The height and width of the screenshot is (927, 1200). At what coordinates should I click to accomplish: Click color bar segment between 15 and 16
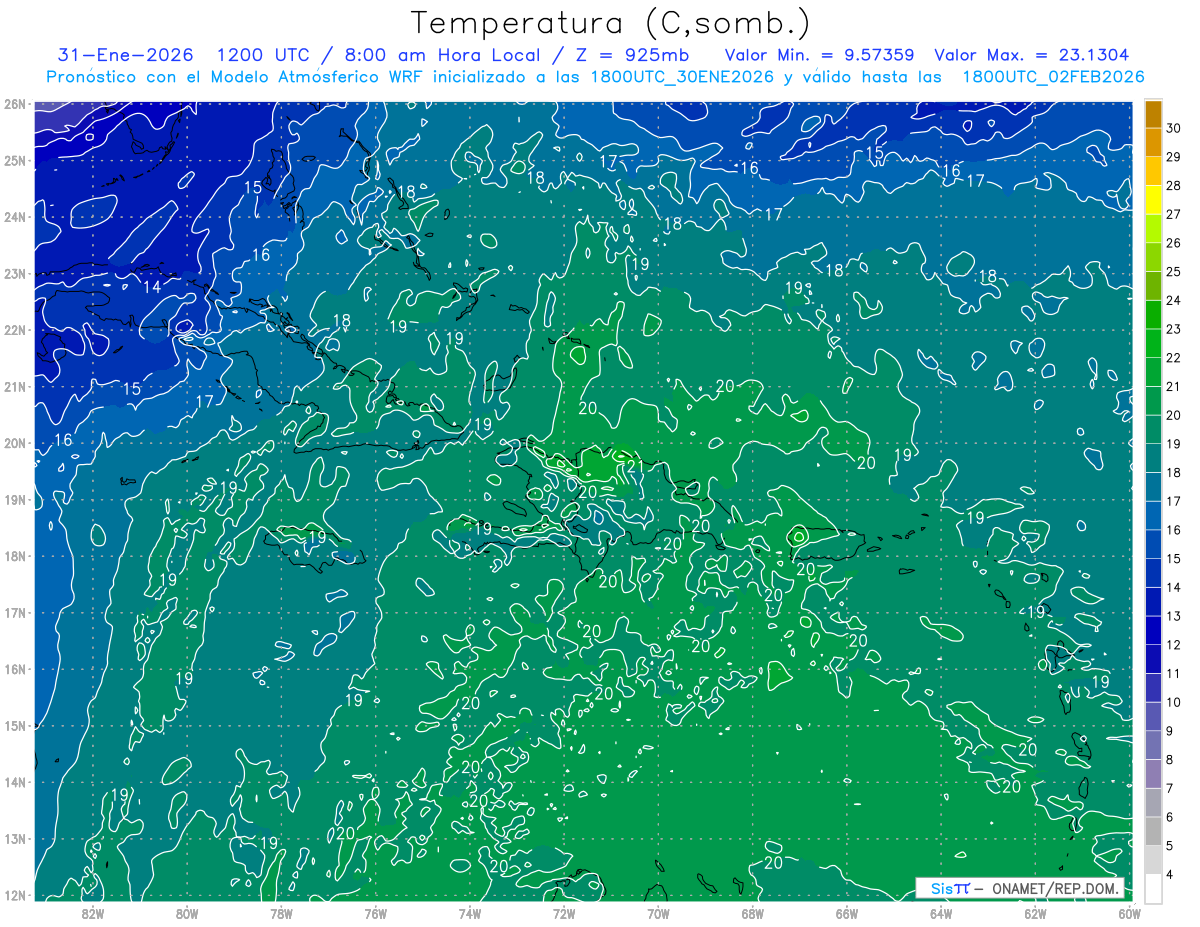coord(1153,545)
